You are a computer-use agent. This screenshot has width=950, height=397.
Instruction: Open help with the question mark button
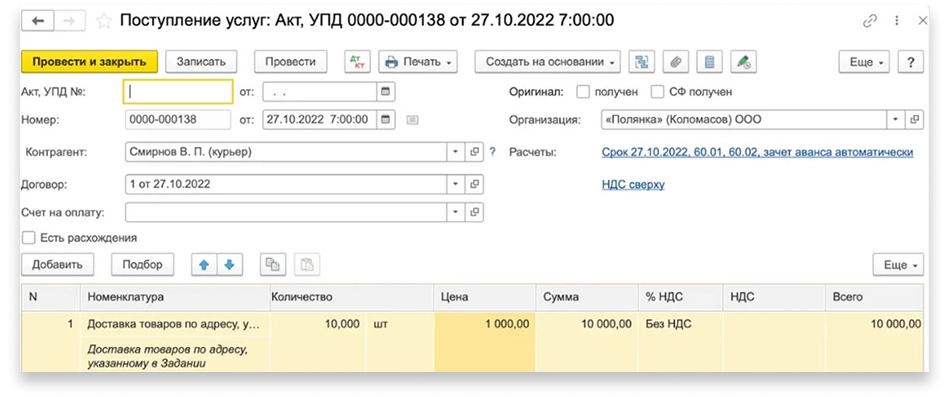click(x=911, y=62)
